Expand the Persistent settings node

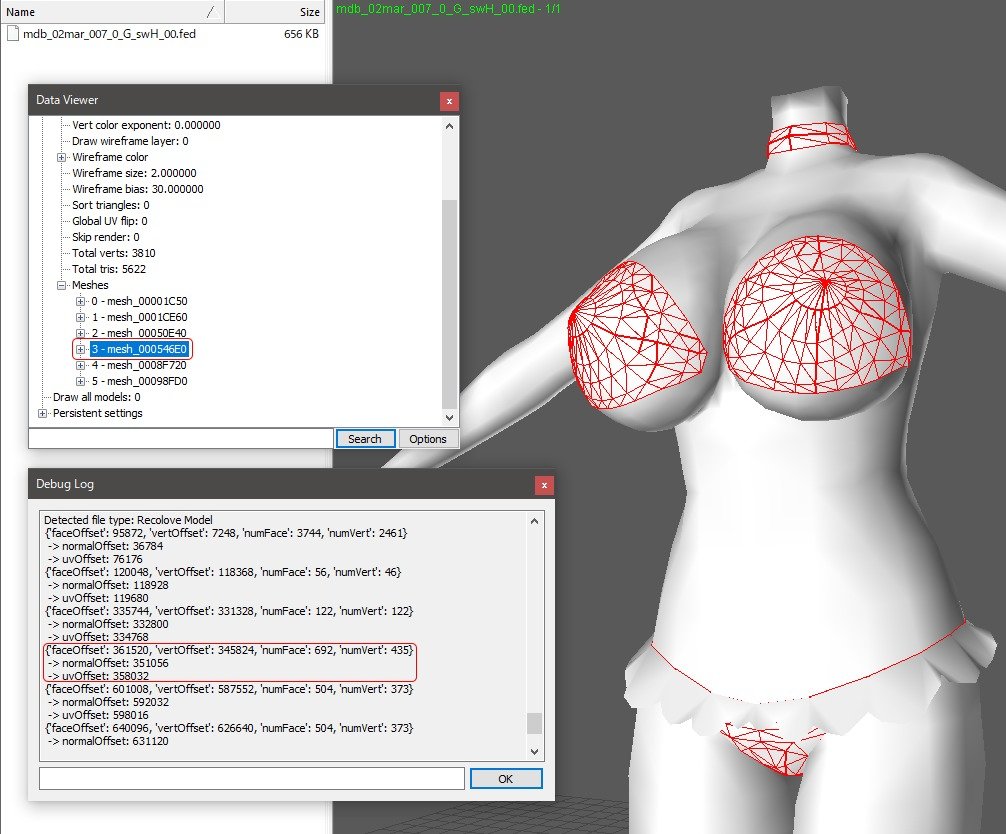(x=42, y=413)
